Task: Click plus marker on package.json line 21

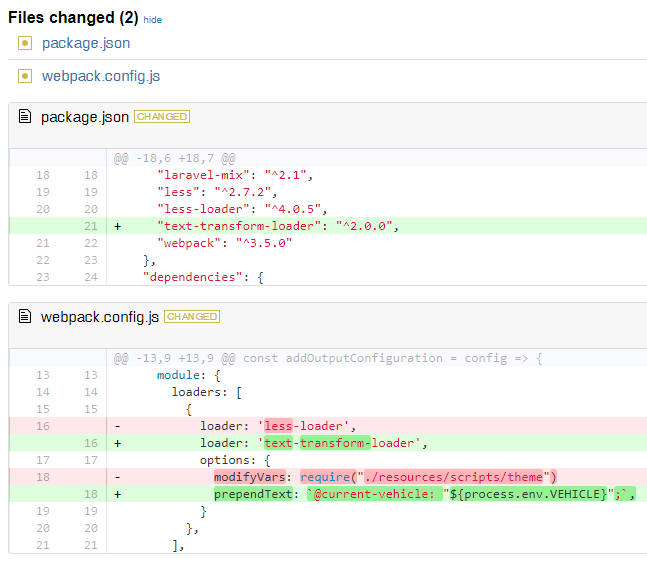Action: tap(118, 226)
